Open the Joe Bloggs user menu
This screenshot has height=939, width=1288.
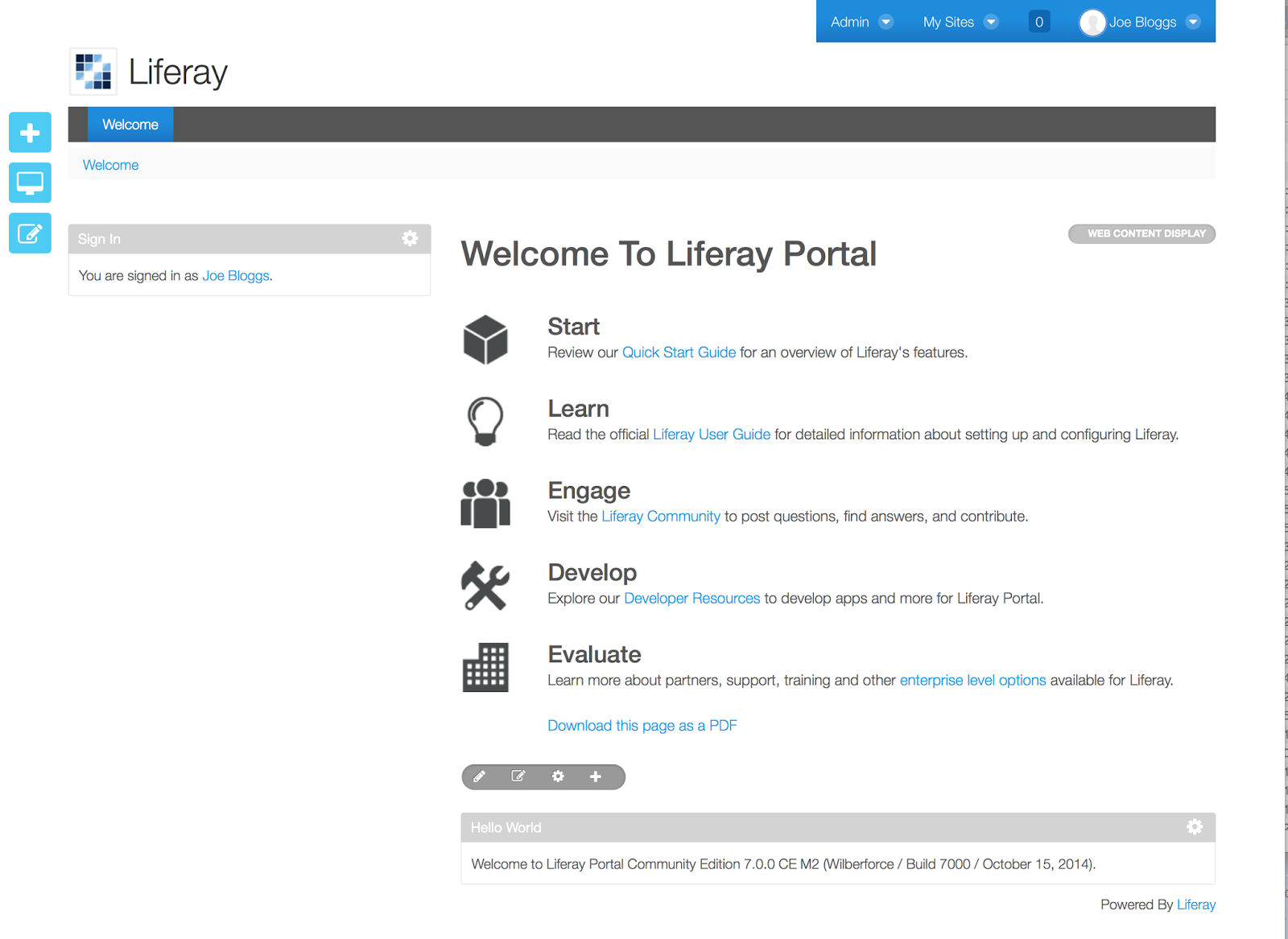click(1142, 22)
